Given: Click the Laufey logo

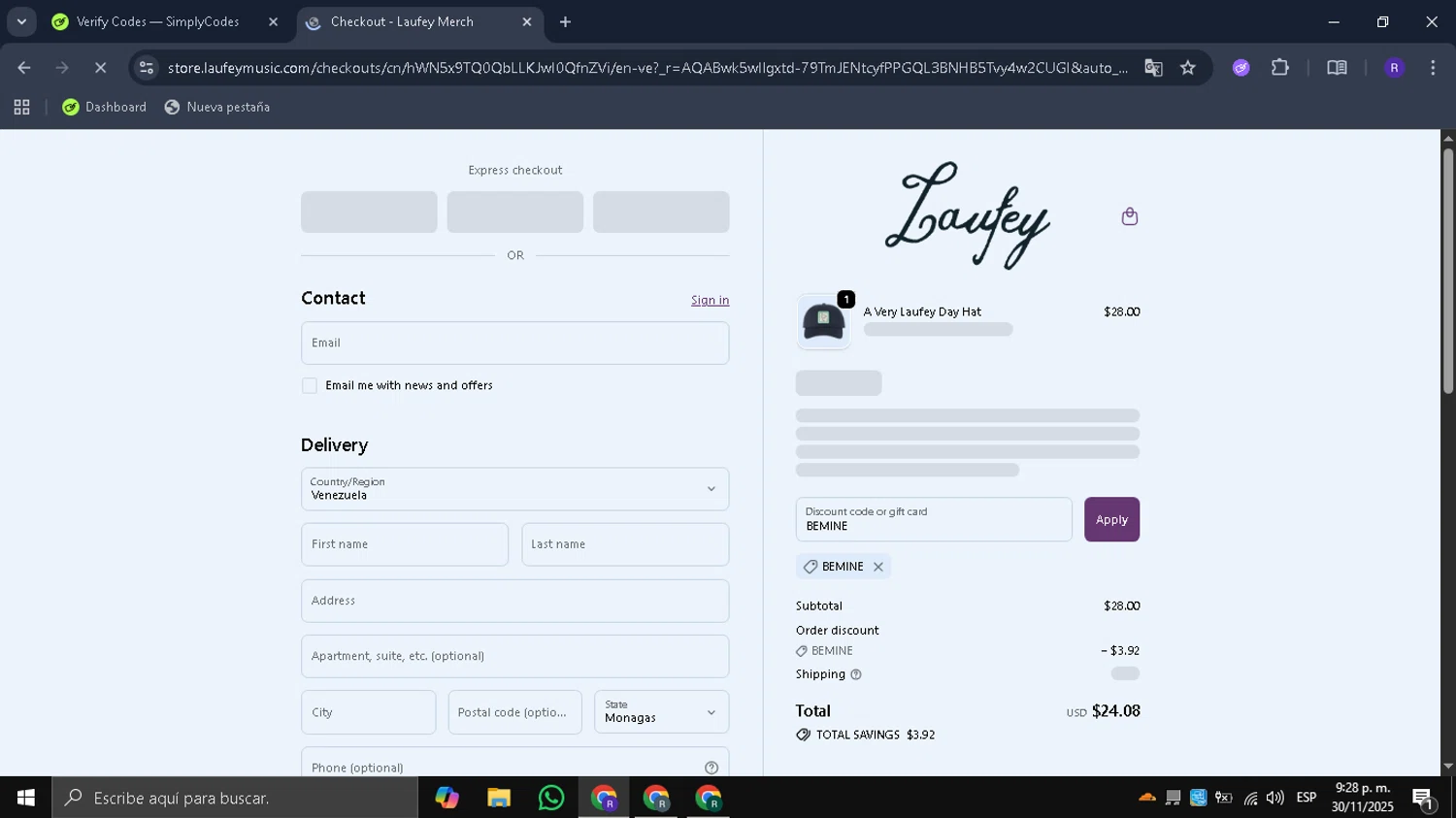Looking at the screenshot, I should (x=967, y=215).
